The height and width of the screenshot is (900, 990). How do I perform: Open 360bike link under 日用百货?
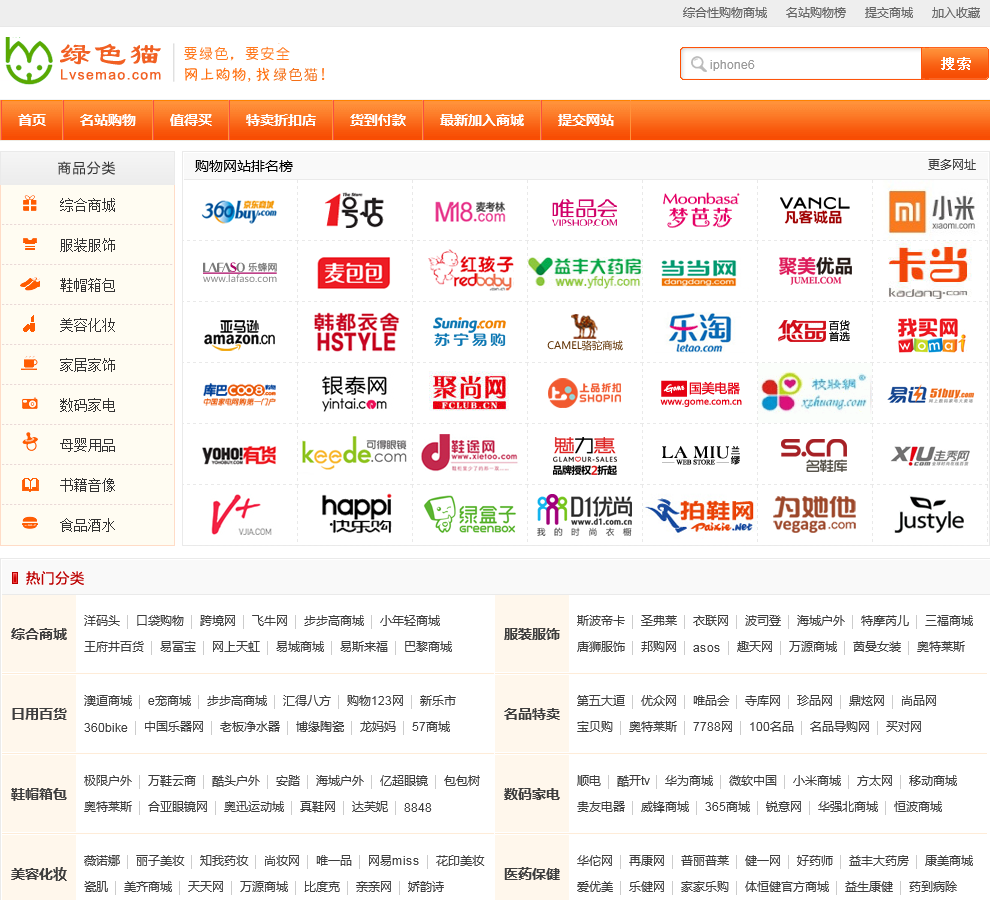pyautogui.click(x=105, y=727)
